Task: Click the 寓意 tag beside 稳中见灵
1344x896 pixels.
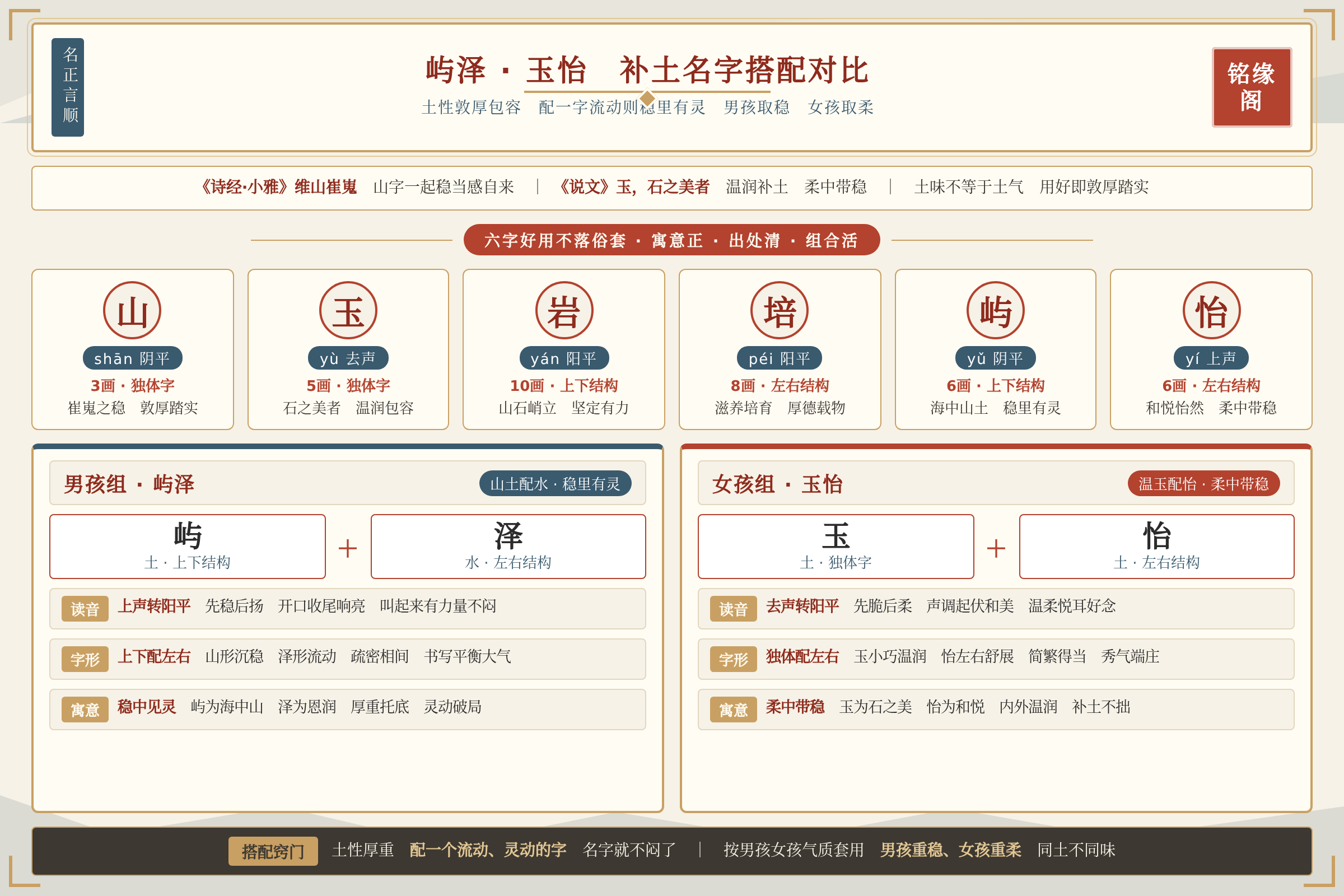Action: [85, 710]
